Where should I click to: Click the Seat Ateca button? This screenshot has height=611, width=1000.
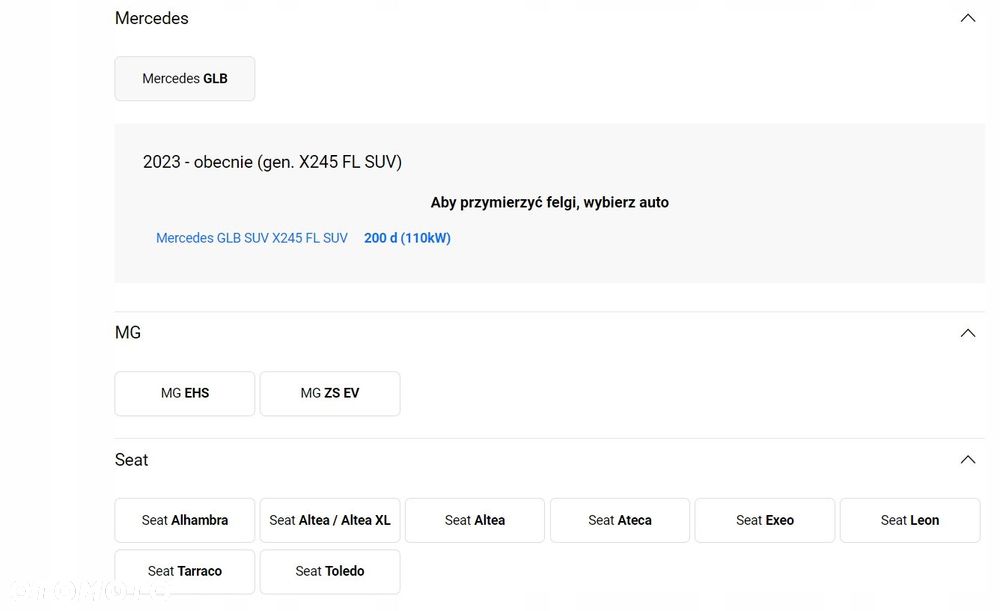[620, 521]
